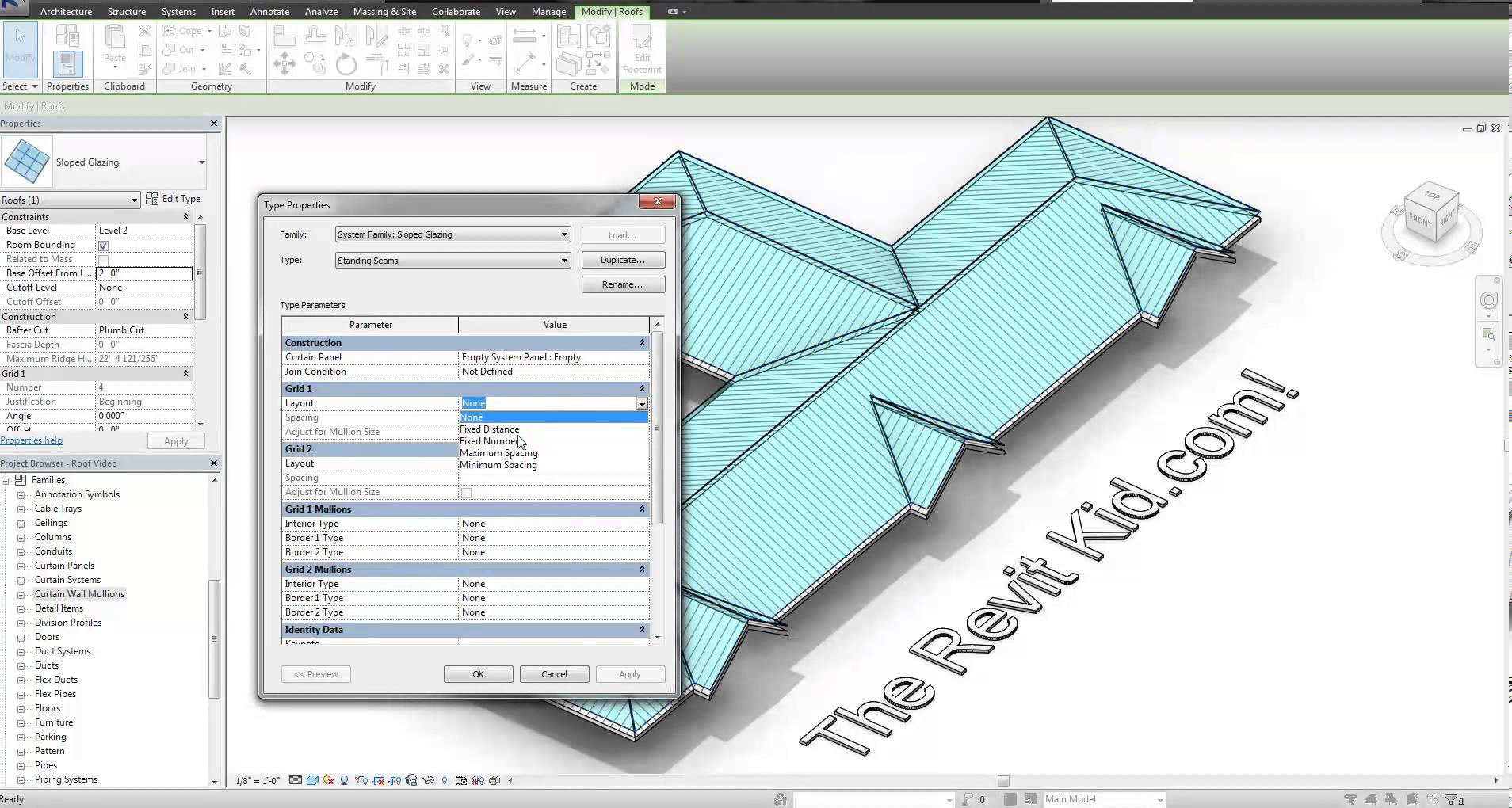This screenshot has height=808, width=1512.
Task: Click the Edit Type button
Action: pos(174,199)
